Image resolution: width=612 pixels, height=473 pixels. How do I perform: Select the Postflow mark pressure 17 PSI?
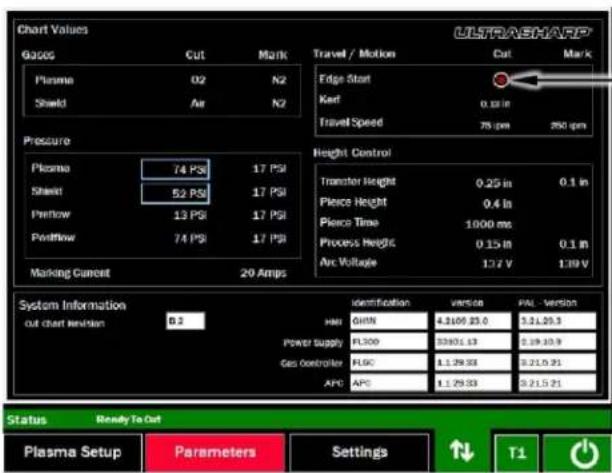(x=269, y=238)
